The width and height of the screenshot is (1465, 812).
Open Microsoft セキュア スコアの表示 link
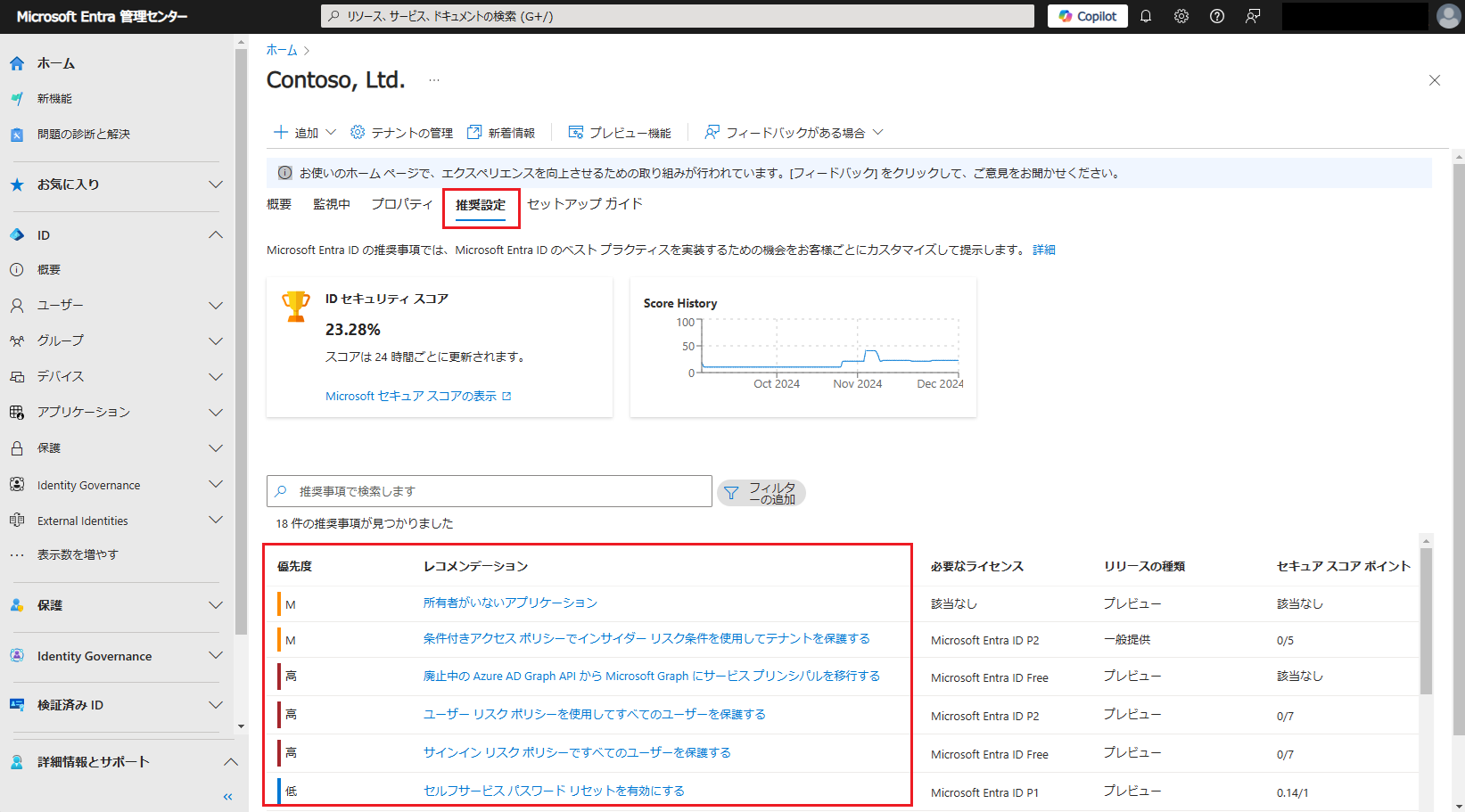coord(418,397)
